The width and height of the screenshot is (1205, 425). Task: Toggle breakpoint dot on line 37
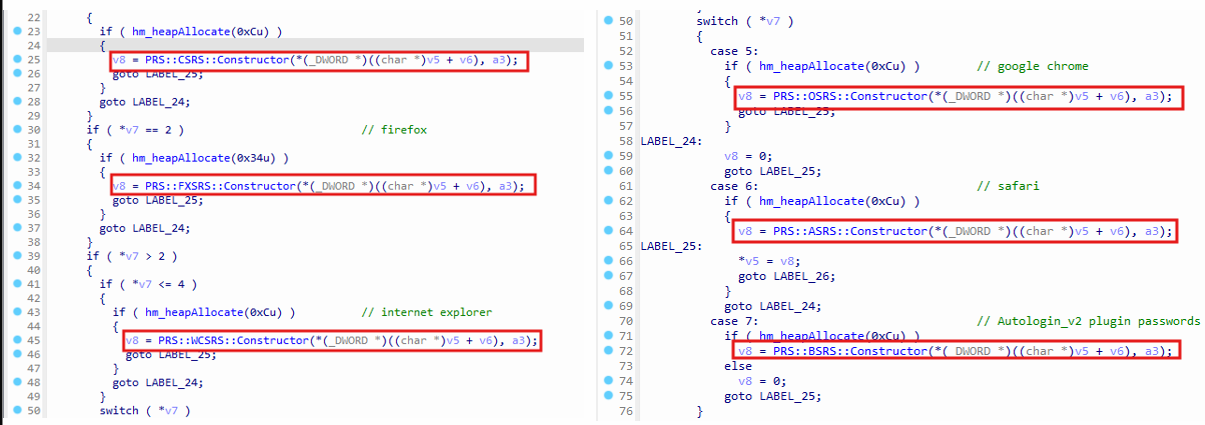(x=16, y=228)
